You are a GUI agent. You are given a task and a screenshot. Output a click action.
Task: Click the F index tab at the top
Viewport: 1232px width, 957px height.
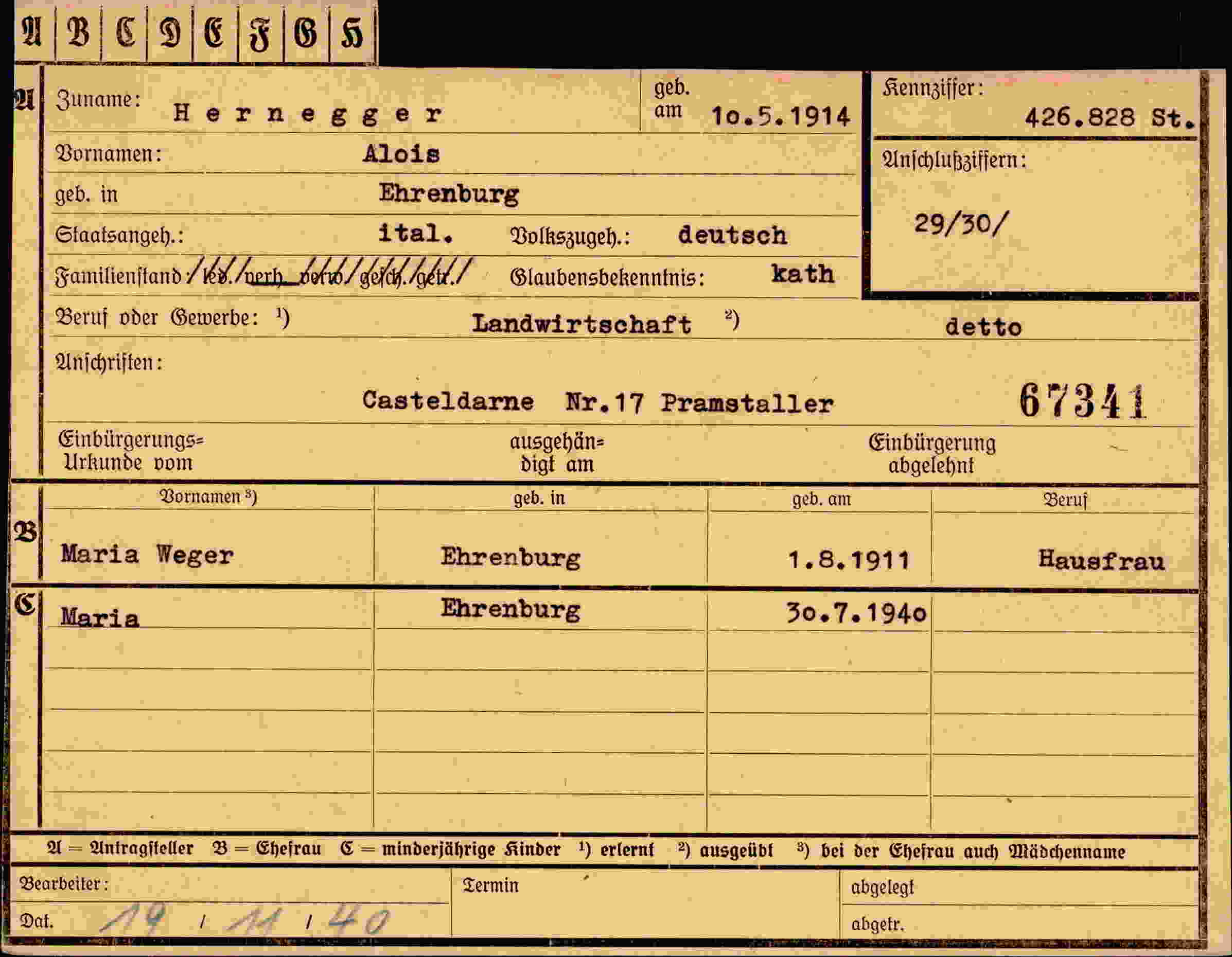tap(260, 33)
